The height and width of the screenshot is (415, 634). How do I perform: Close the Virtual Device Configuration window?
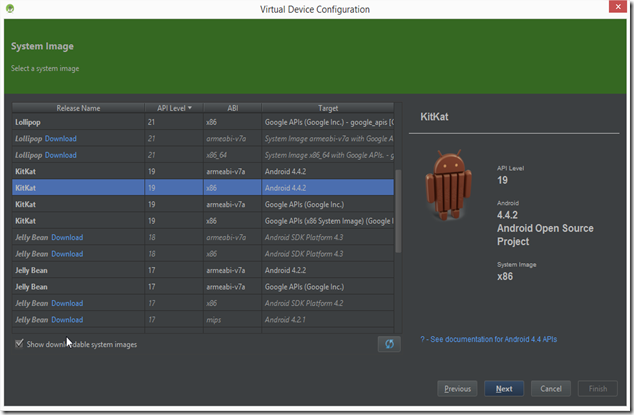click(618, 6)
